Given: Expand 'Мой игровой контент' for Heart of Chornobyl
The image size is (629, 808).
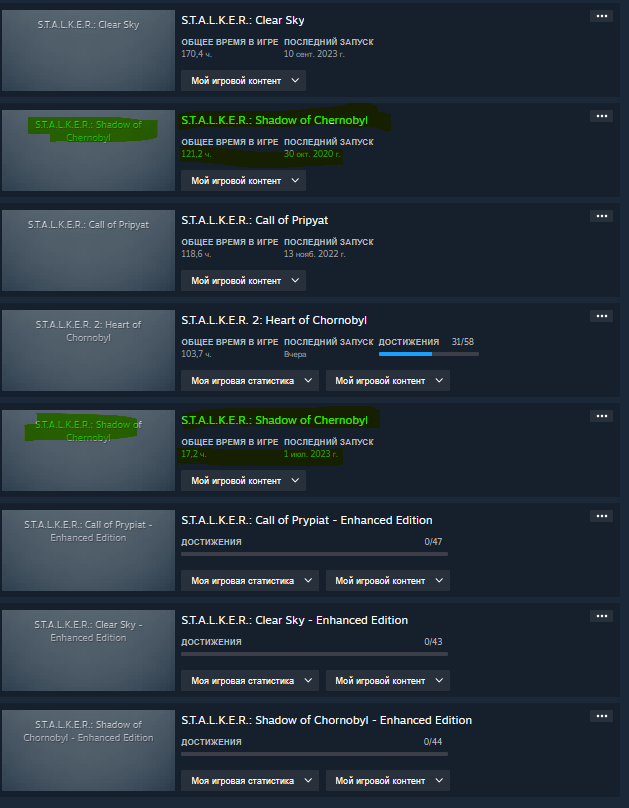Looking at the screenshot, I should click(x=388, y=381).
